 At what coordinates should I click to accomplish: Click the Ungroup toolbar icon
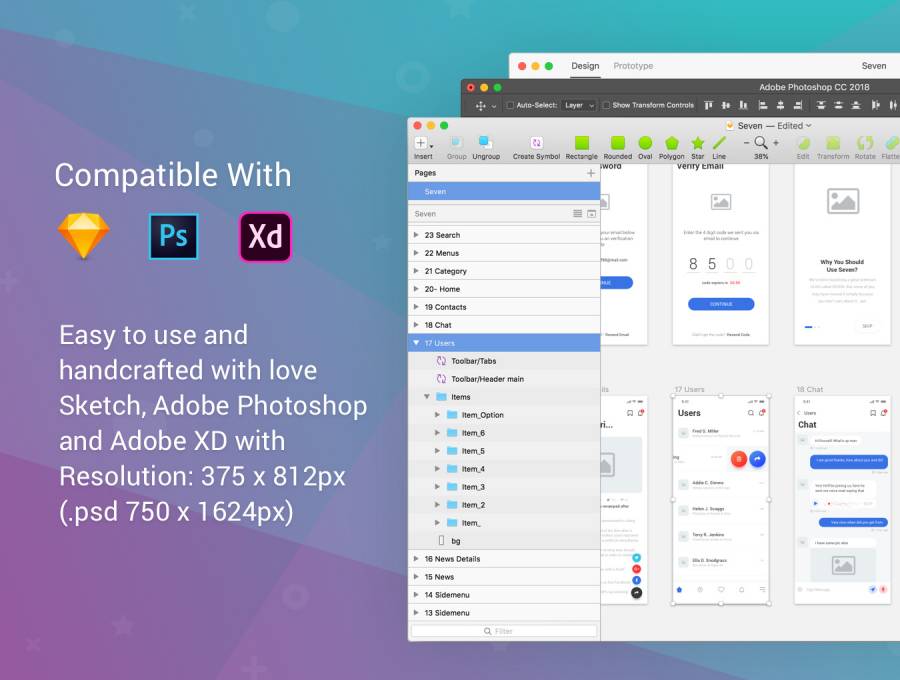(486, 144)
